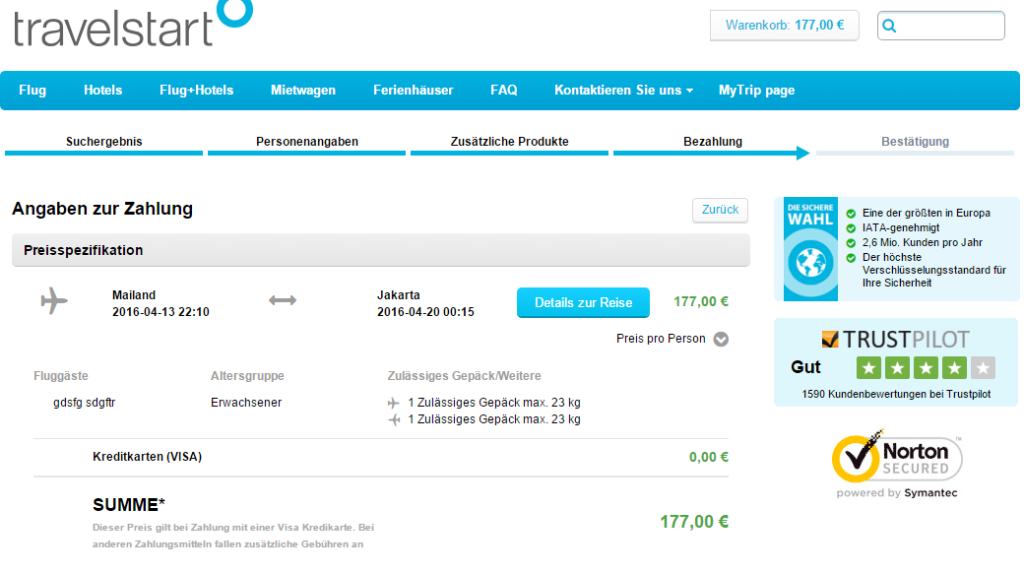This screenshot has width=1024, height=572.
Task: Click first baggage airplane icon
Action: (393, 403)
